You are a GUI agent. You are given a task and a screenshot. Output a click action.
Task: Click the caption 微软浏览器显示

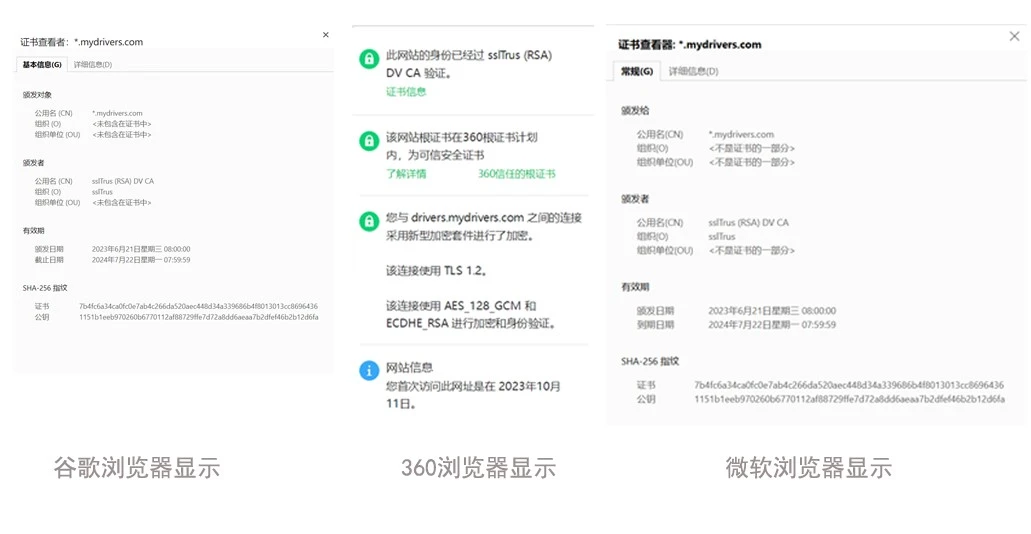(x=809, y=468)
